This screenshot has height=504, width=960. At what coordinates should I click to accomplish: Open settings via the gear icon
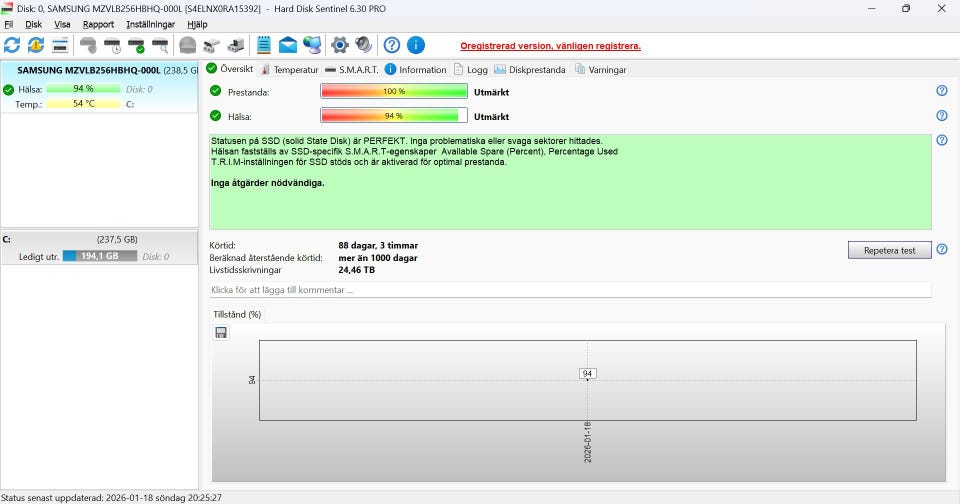click(x=340, y=45)
